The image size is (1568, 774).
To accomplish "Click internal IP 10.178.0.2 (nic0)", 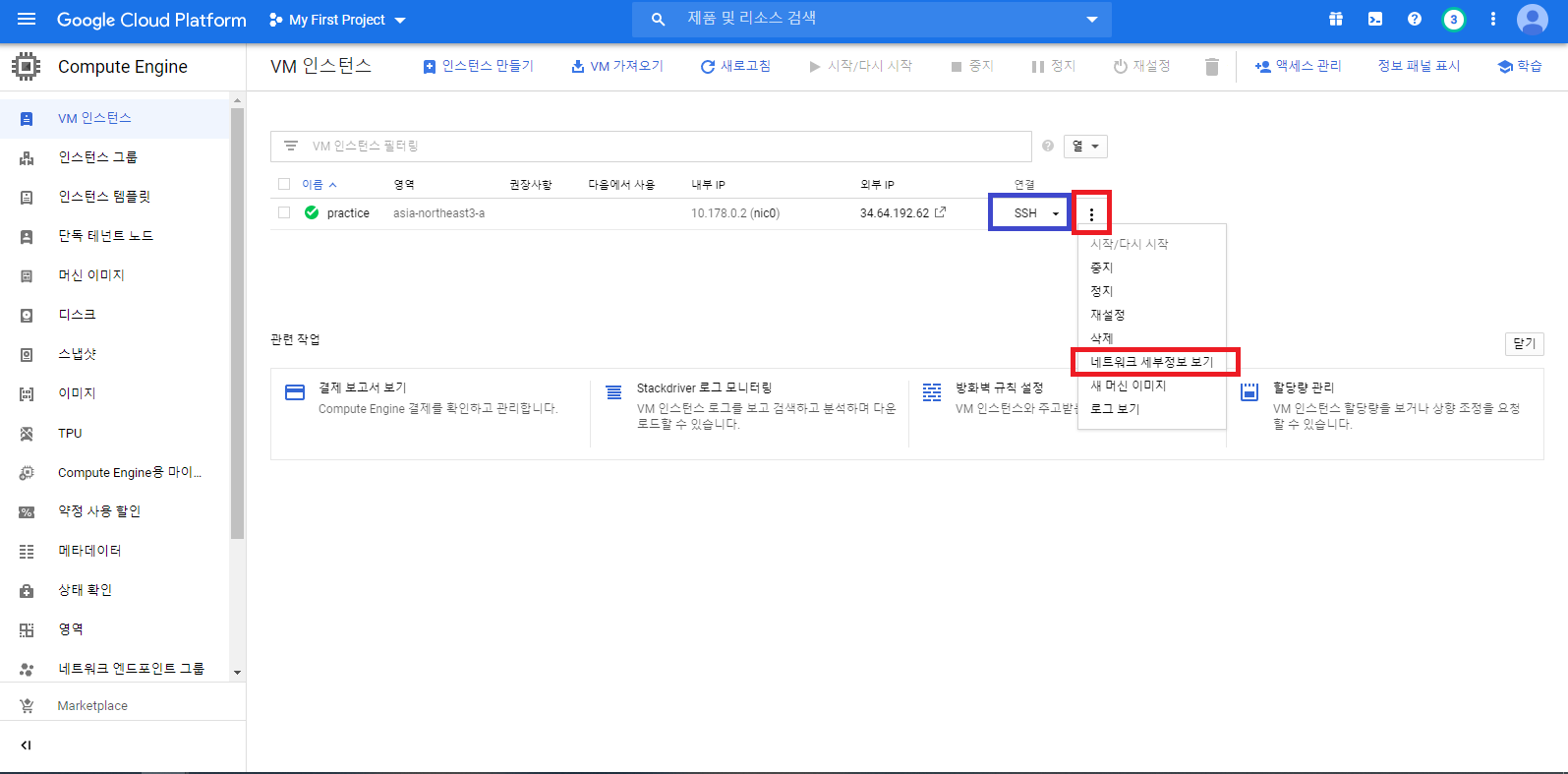I will [735, 213].
